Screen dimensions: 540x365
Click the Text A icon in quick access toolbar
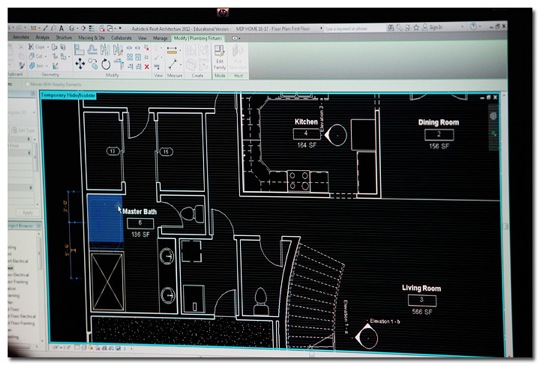point(61,28)
